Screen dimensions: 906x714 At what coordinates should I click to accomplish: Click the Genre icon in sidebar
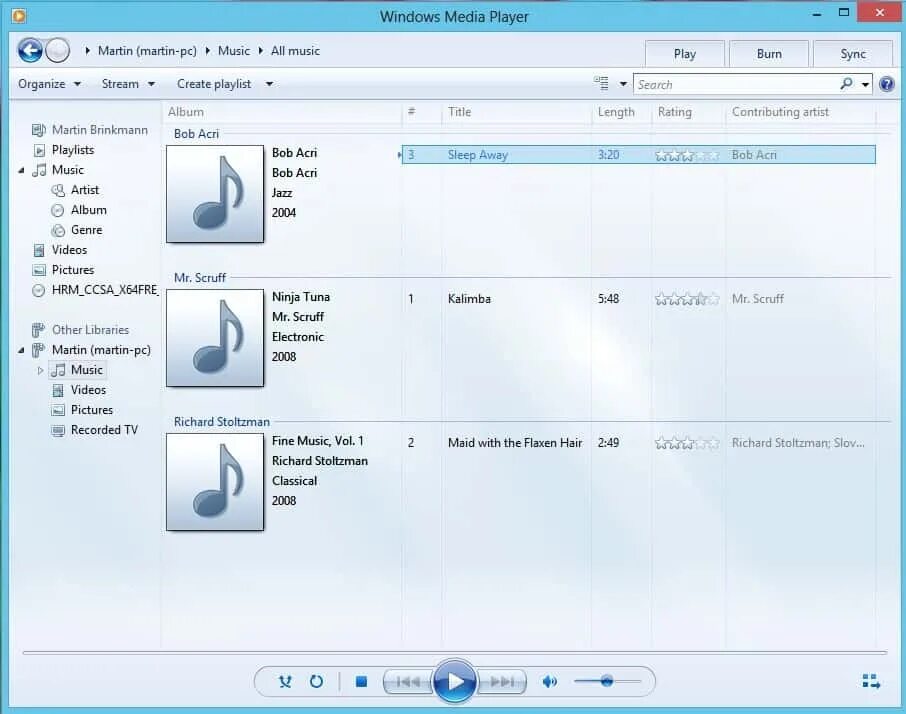pyautogui.click(x=58, y=230)
